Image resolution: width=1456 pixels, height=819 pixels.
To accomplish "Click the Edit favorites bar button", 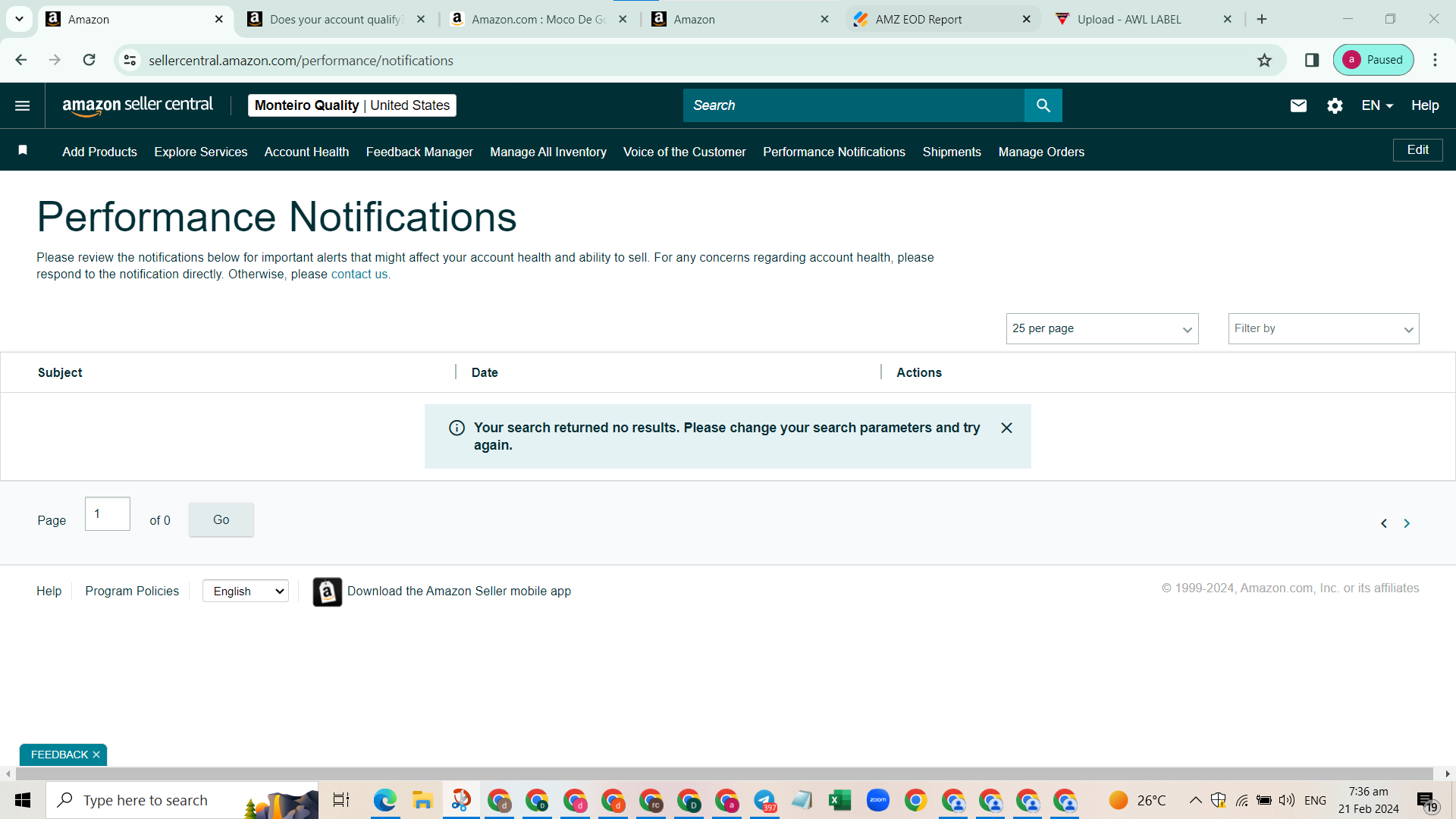I will click(1417, 150).
